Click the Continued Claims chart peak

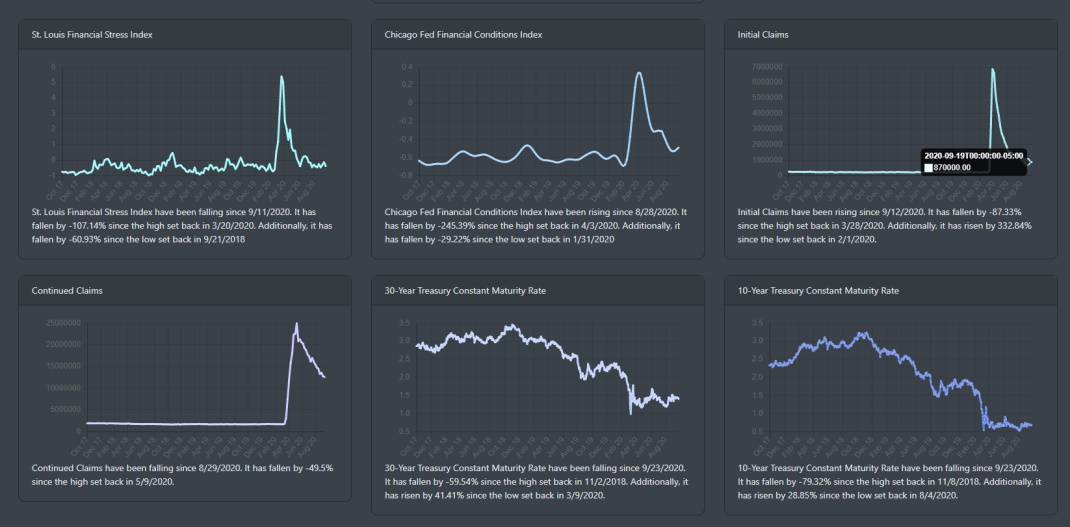296,324
